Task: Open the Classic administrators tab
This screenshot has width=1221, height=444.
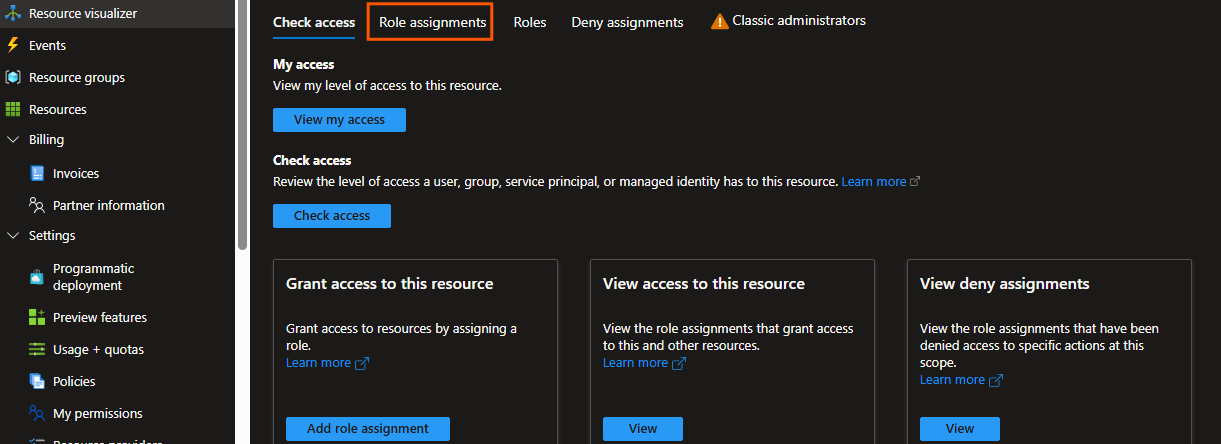Action: [x=788, y=21]
